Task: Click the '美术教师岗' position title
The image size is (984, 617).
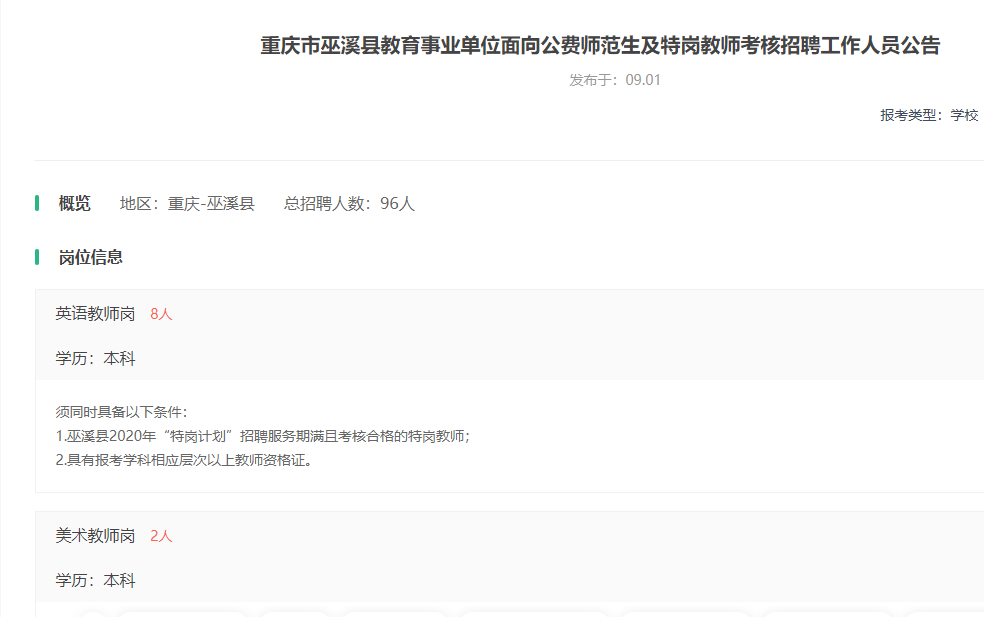Action: [95, 536]
